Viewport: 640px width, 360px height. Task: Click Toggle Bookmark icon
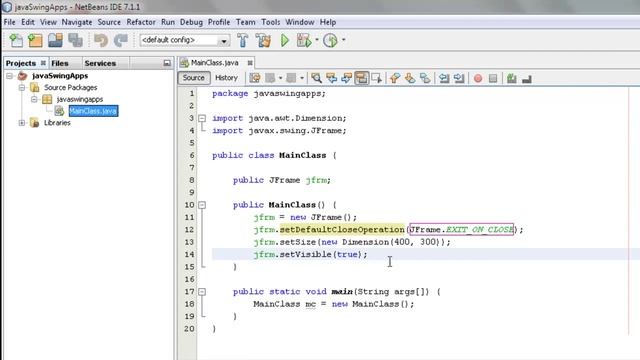[x=425, y=78]
